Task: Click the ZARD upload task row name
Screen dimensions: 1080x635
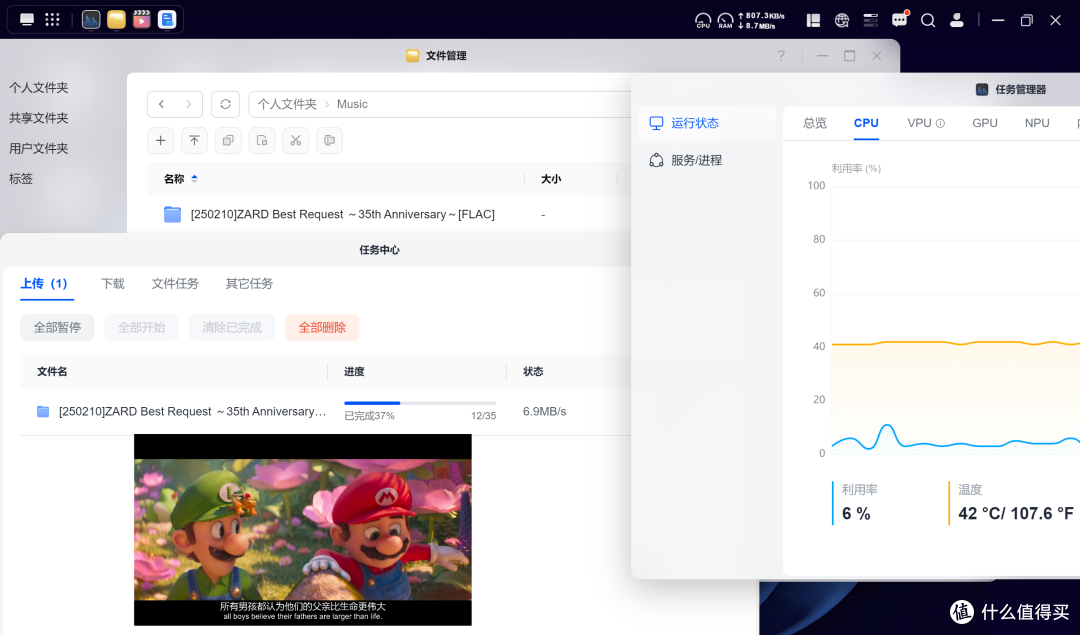Action: (x=192, y=411)
